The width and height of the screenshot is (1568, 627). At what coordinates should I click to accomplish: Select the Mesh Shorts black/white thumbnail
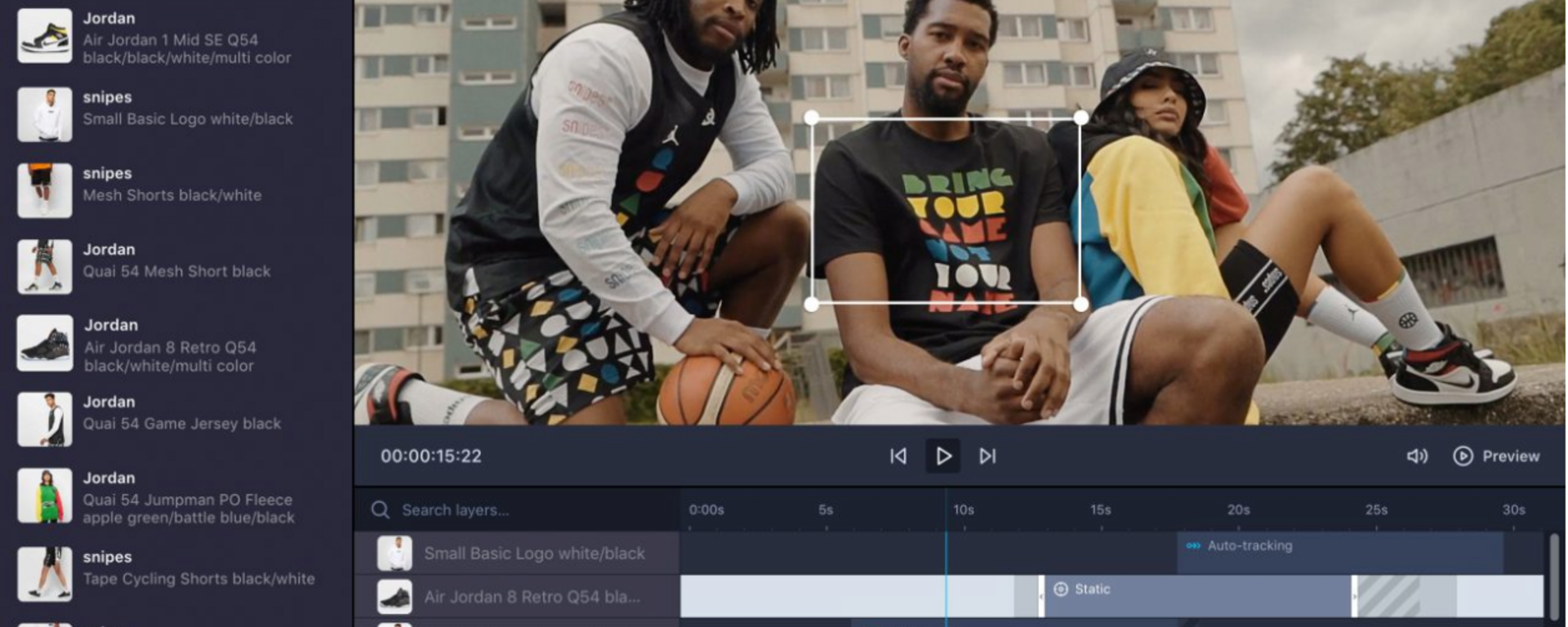point(45,190)
